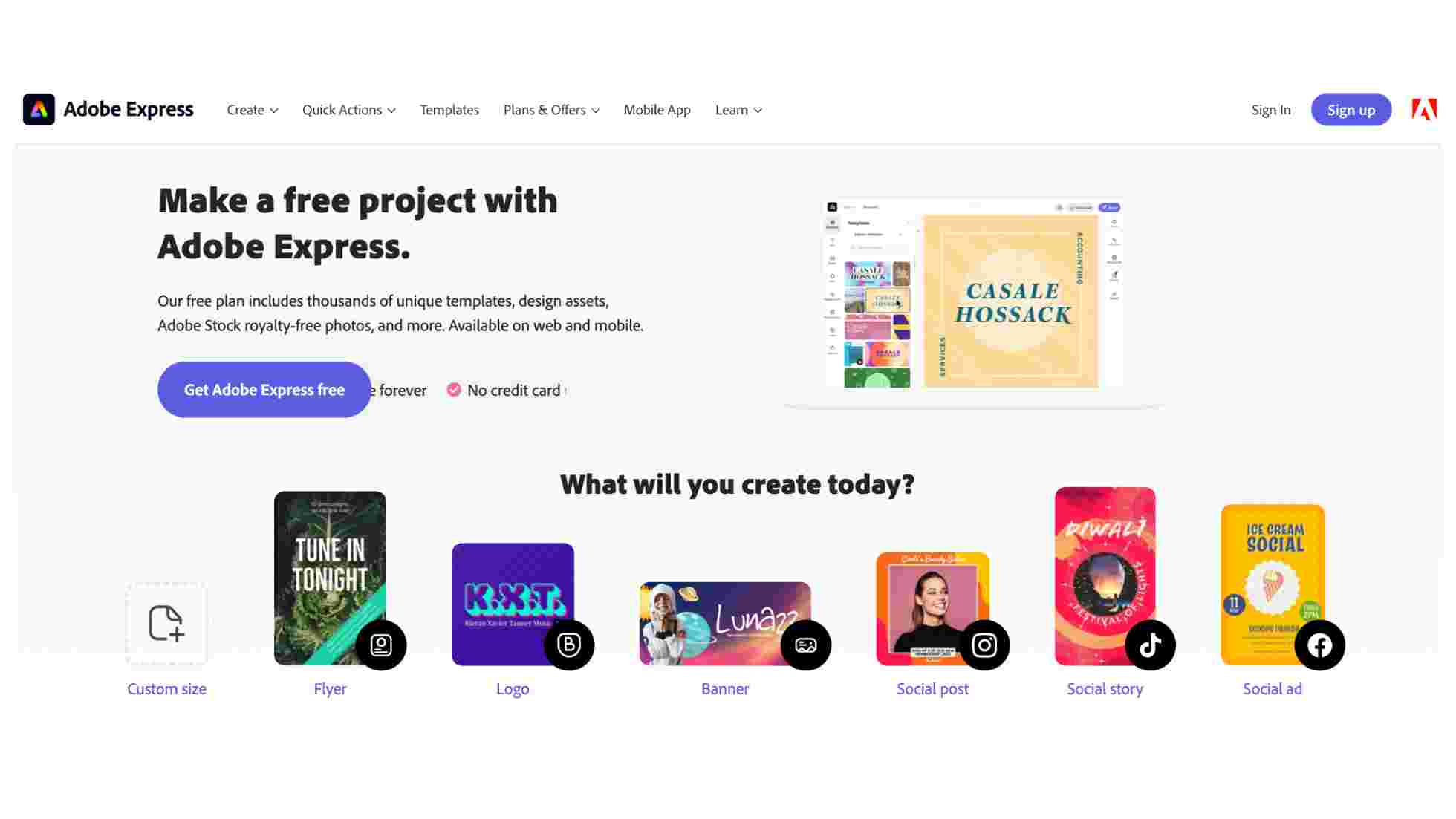Click the Templates menu item

449,109
